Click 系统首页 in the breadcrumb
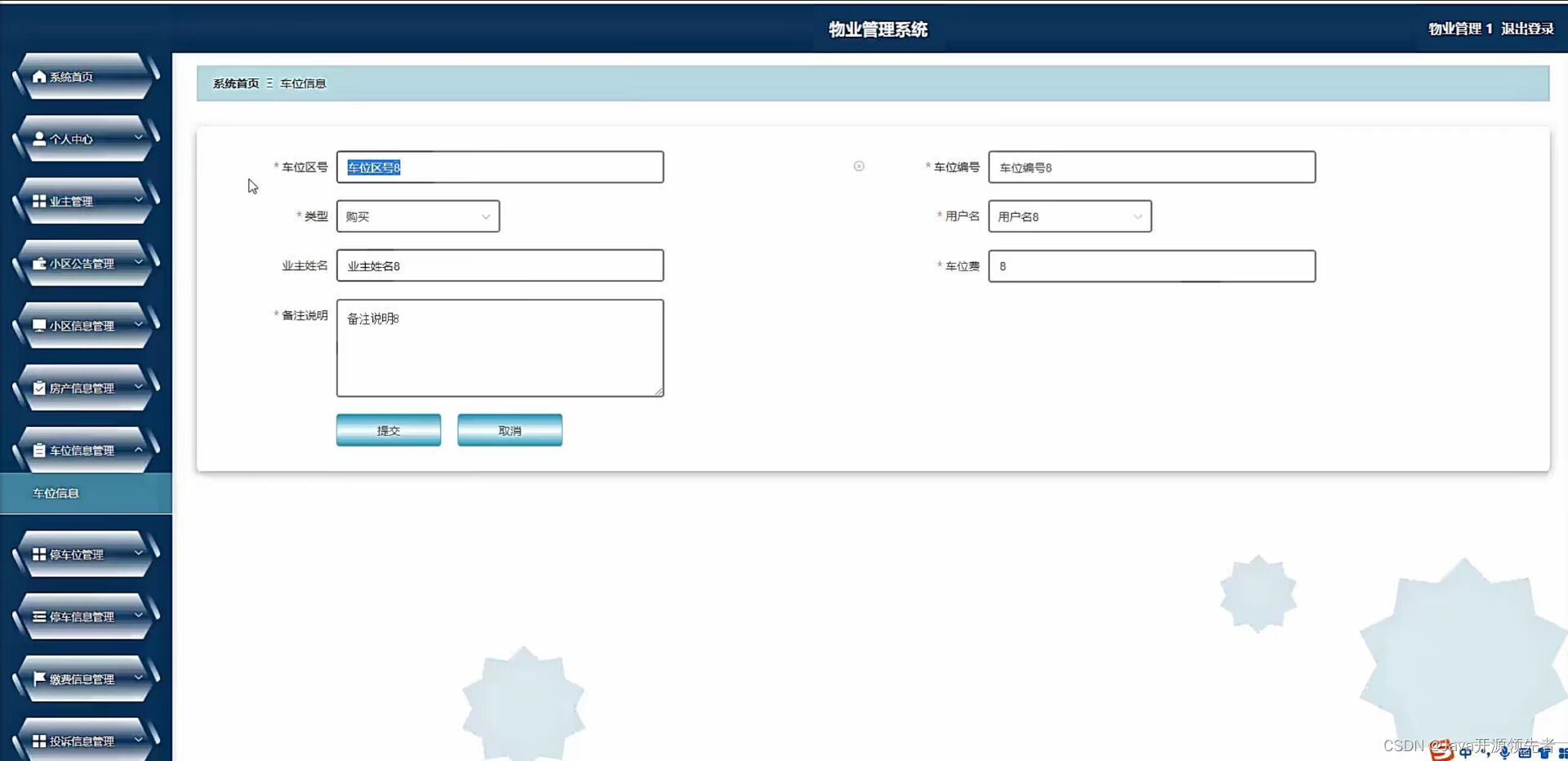This screenshot has width=1568, height=761. 236,83
